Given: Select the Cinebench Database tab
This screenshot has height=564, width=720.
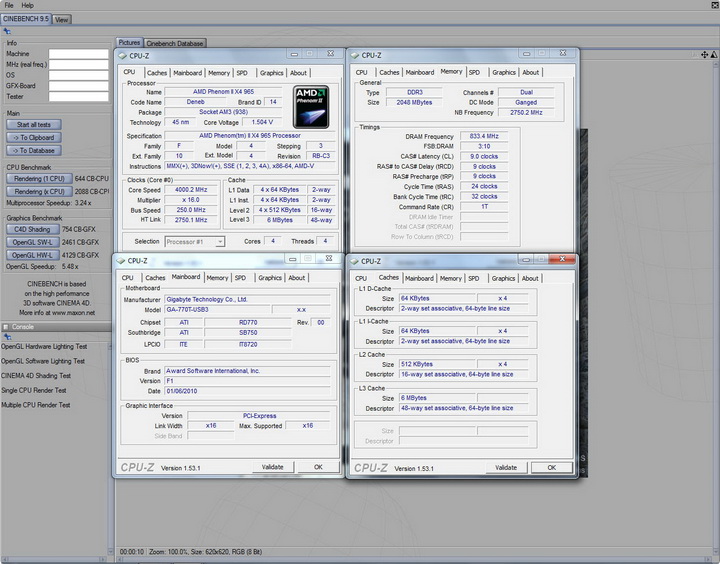Looking at the screenshot, I should coord(174,43).
